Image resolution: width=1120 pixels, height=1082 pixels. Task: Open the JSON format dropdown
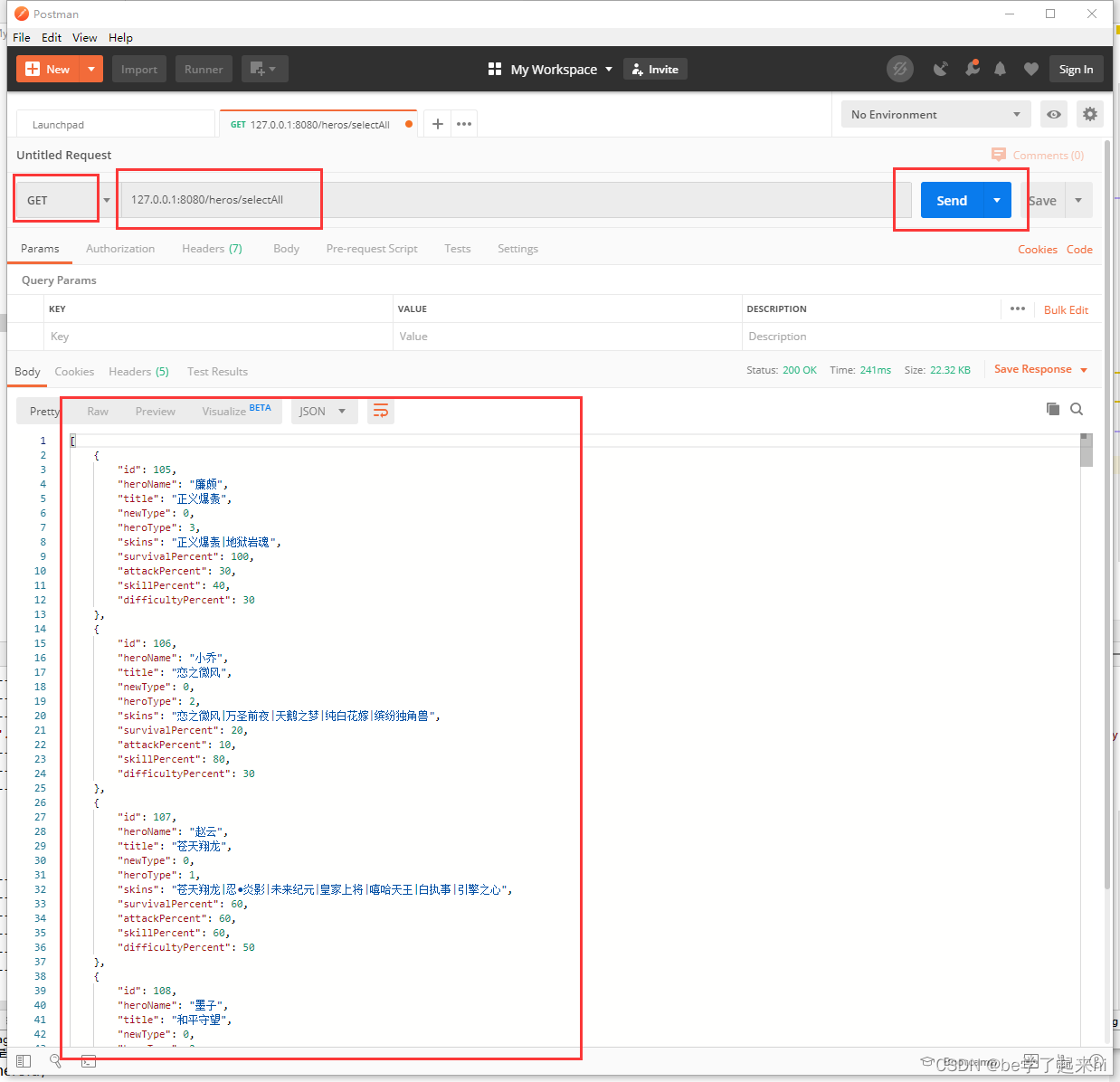tap(324, 411)
